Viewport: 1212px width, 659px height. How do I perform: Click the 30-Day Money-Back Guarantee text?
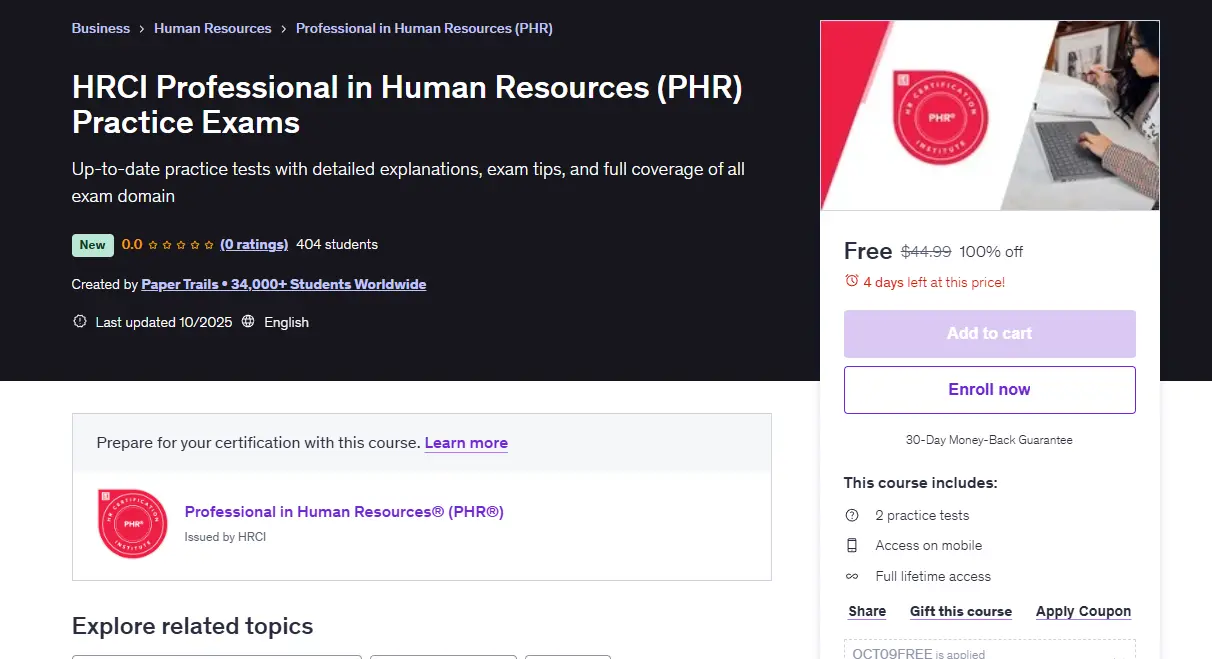coord(990,440)
